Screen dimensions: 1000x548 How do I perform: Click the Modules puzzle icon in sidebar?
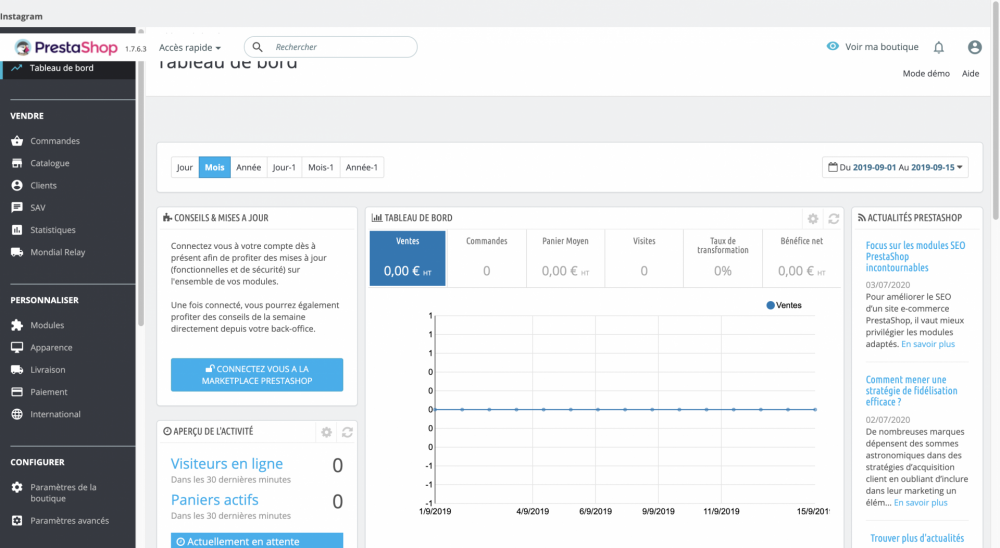pos(17,325)
